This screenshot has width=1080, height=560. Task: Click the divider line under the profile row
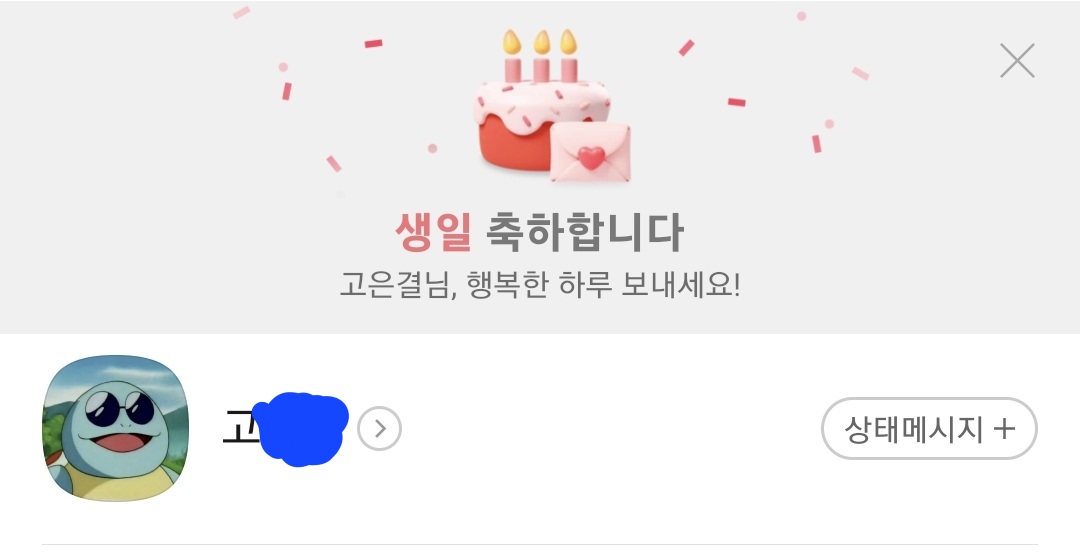pos(540,545)
